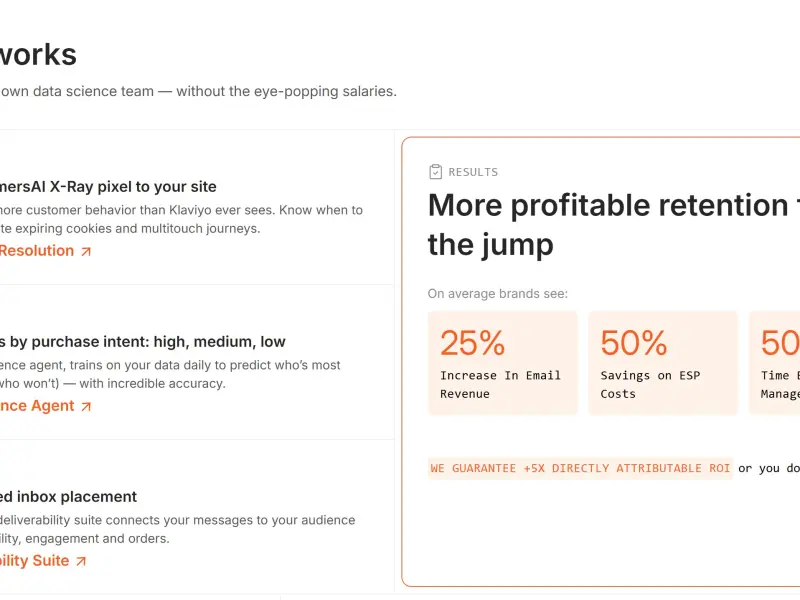The width and height of the screenshot is (800, 600).
Task: Open the Suite link in orange
Action: point(34,561)
